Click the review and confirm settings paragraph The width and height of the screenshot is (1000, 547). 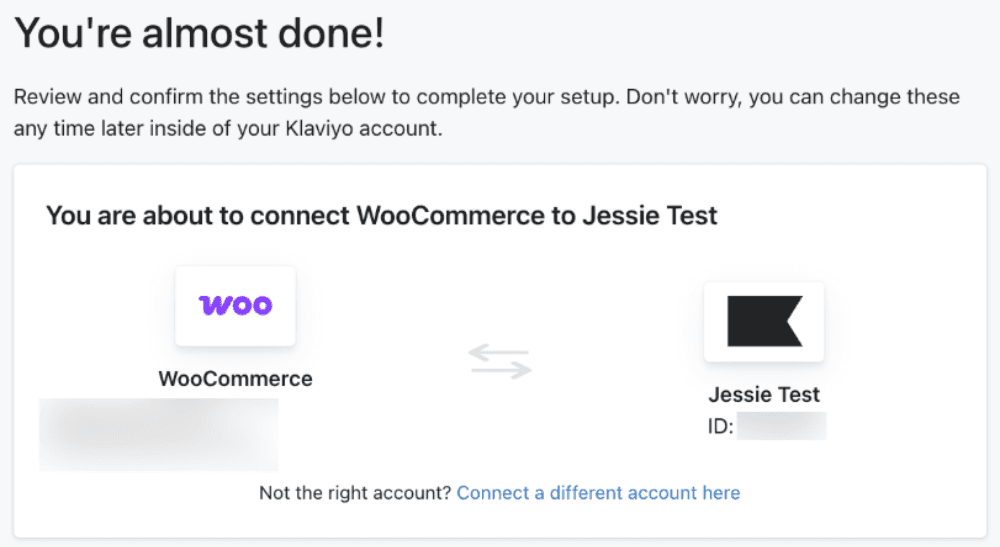(487, 112)
